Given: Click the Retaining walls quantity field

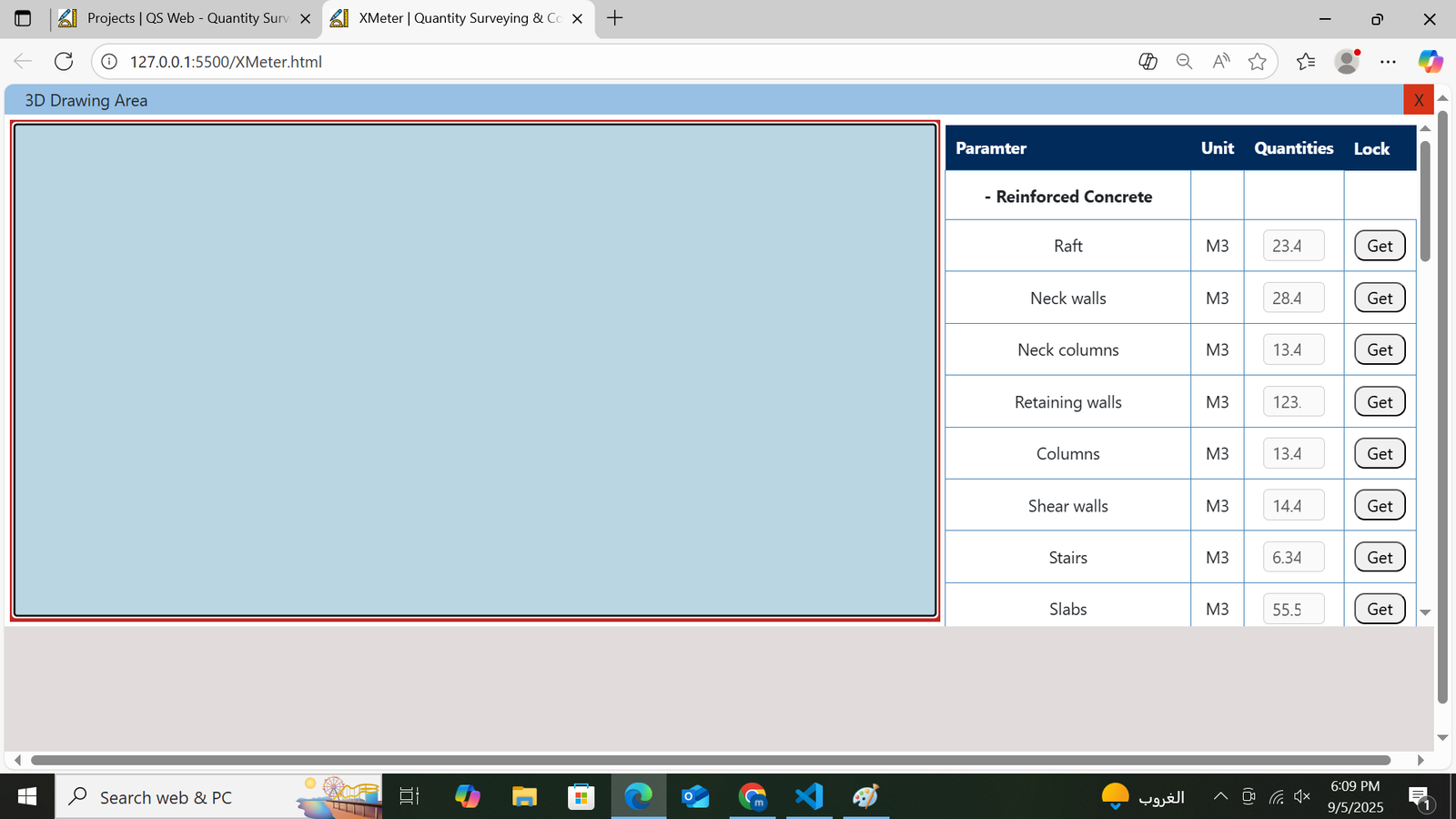Looking at the screenshot, I should point(1293,402).
